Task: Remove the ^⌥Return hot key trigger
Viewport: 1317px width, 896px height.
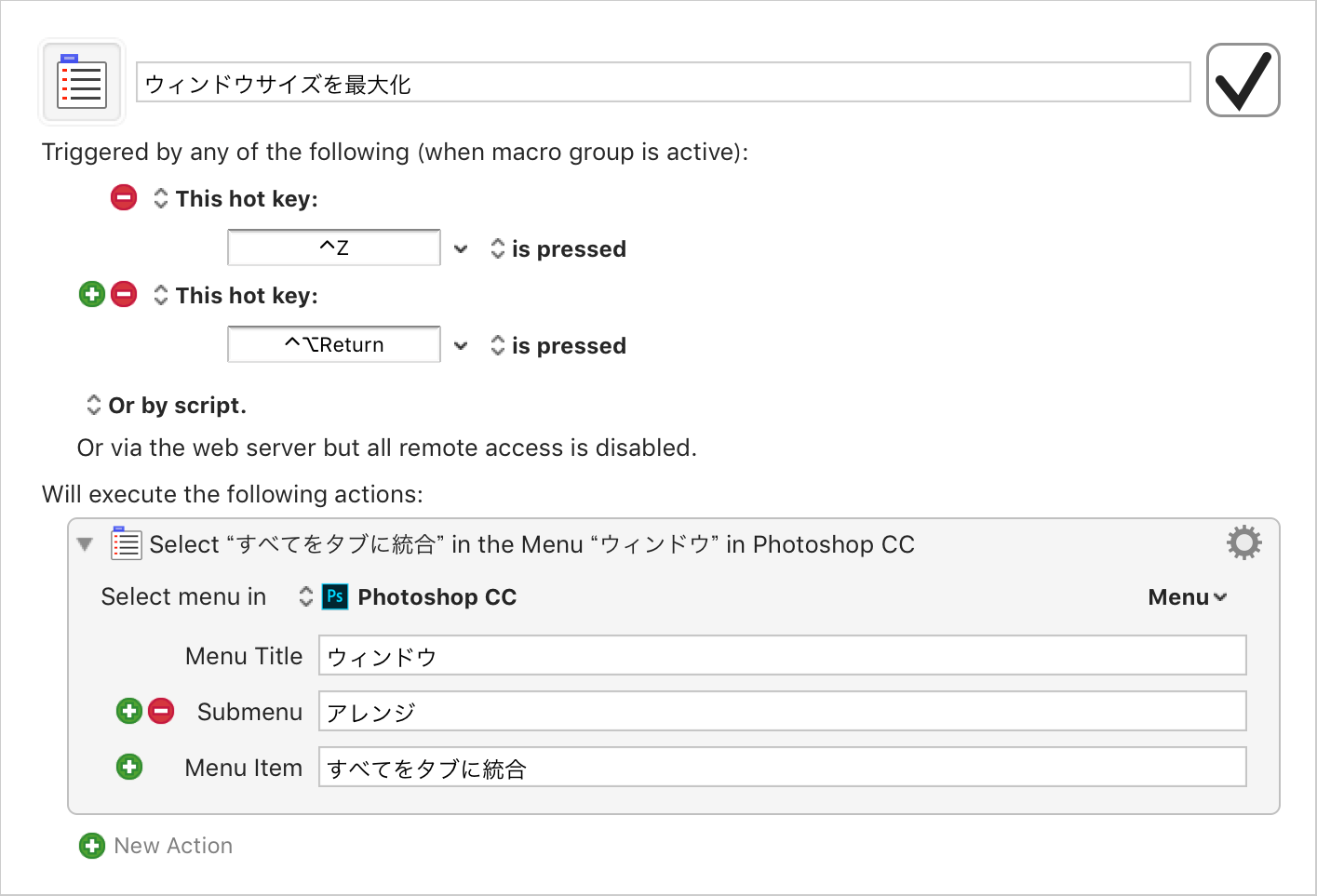Action: click(x=124, y=294)
